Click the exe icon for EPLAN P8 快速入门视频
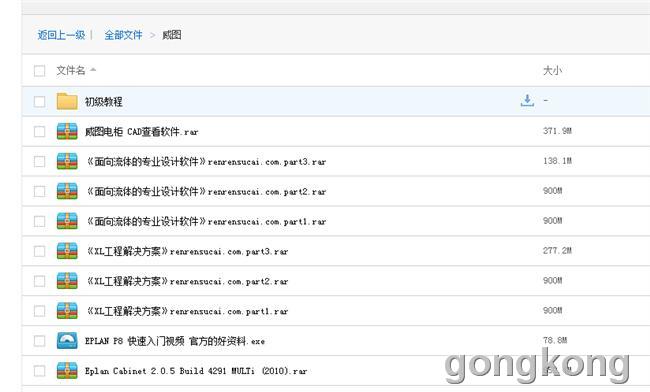The width and height of the screenshot is (650, 392). coord(67,341)
